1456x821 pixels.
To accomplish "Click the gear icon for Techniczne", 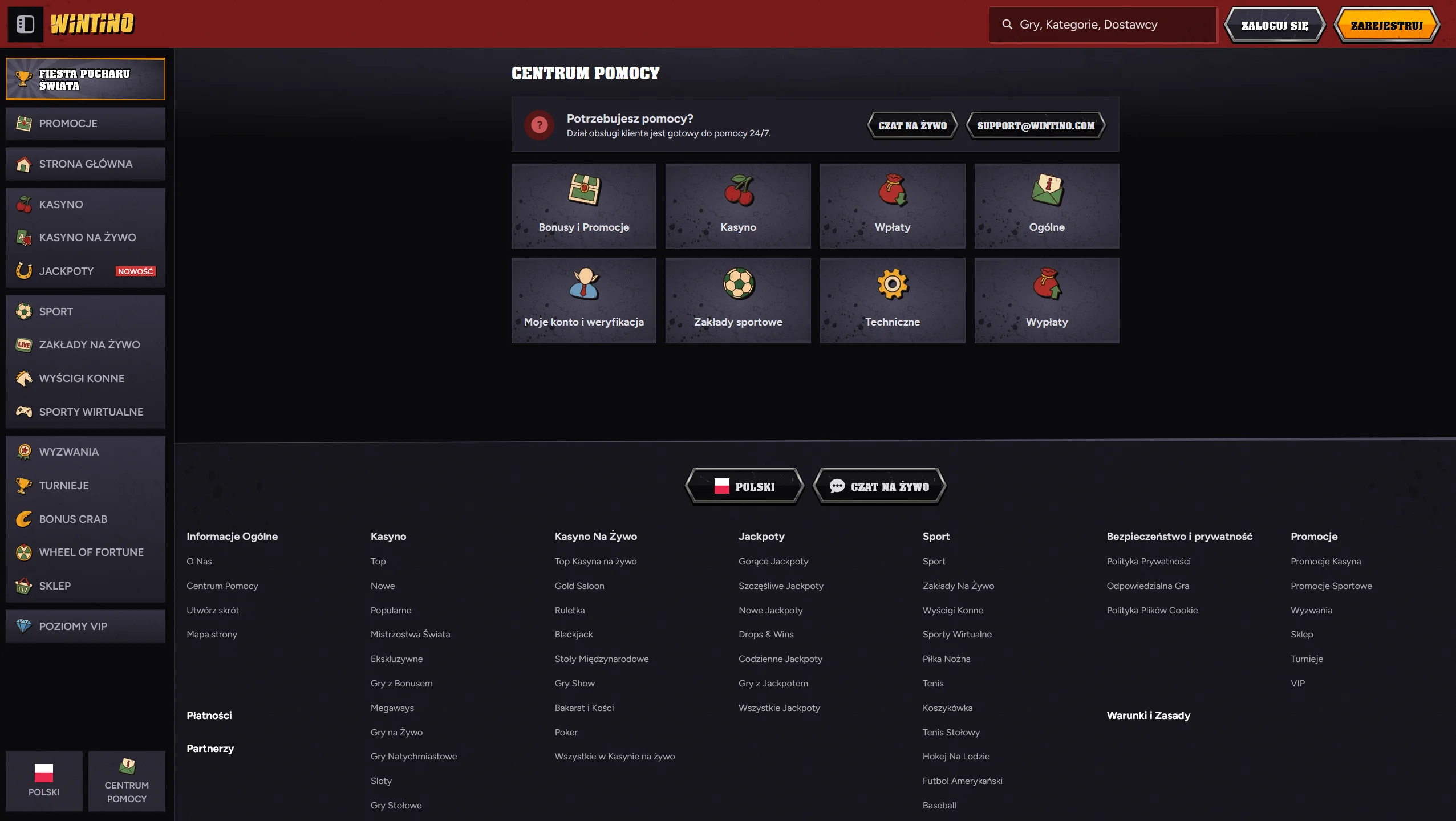I will (x=893, y=284).
